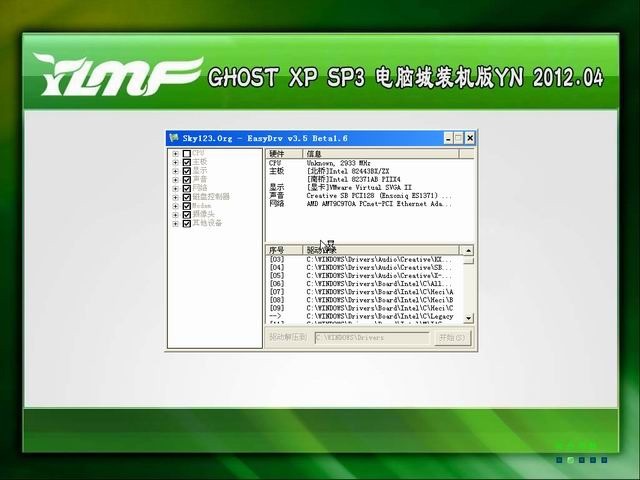Image resolution: width=640 pixels, height=480 pixels.
Task: Uncheck the 其他设备 checkbox
Action: (x=187, y=224)
